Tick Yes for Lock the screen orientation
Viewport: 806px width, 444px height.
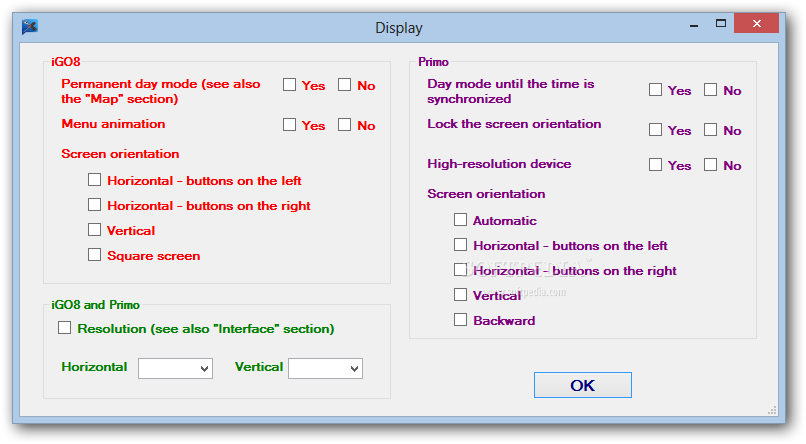pos(655,130)
